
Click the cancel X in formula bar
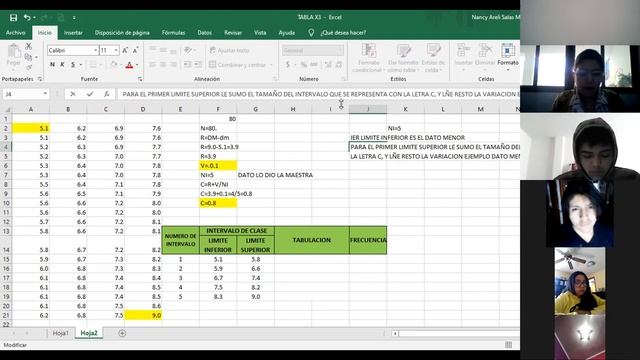tap(73, 94)
